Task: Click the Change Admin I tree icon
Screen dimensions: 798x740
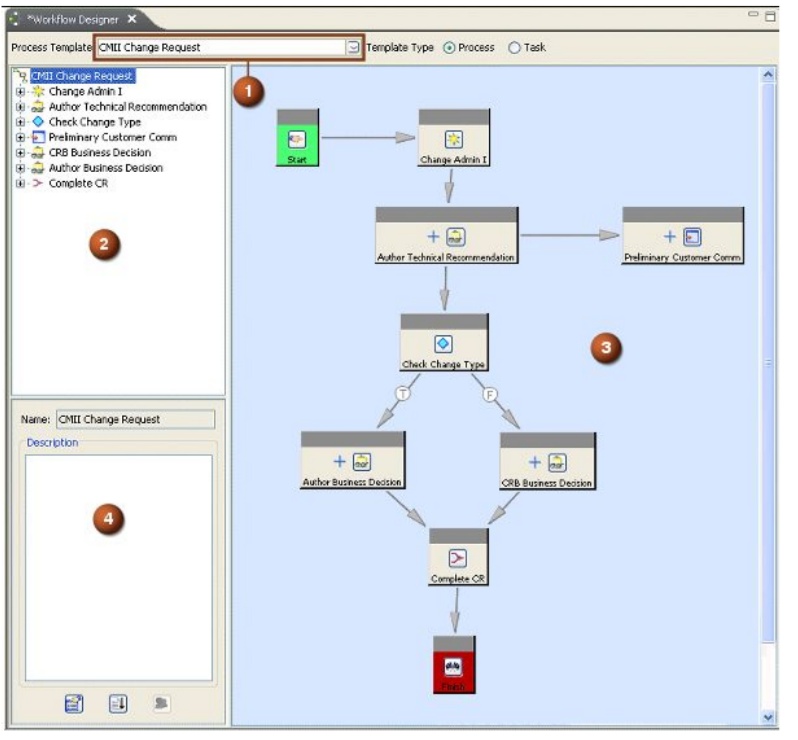Action: (x=38, y=92)
